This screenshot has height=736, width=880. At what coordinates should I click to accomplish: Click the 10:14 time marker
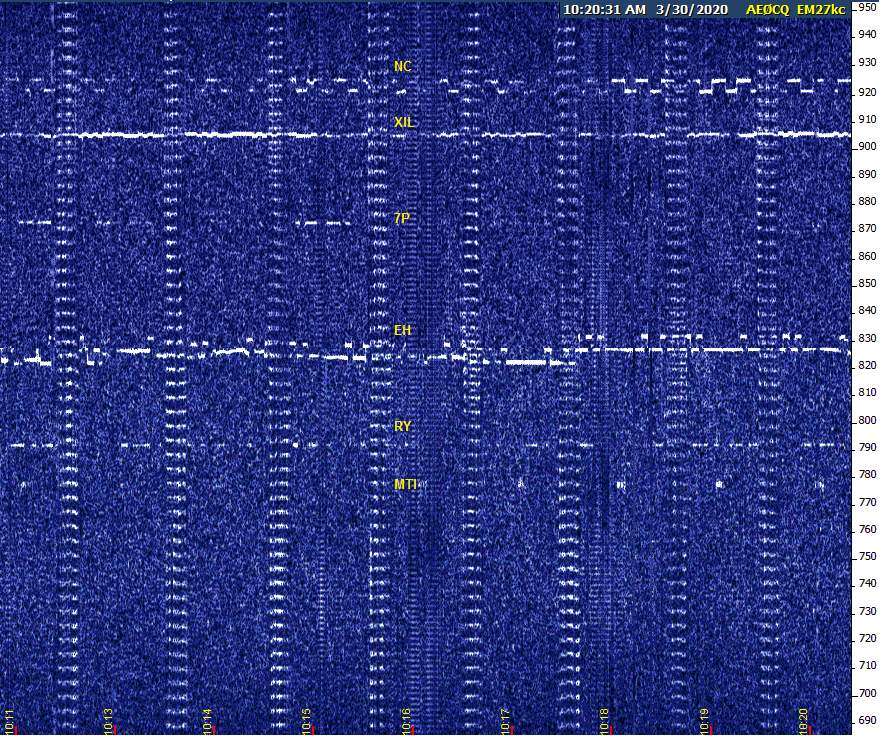pos(207,720)
